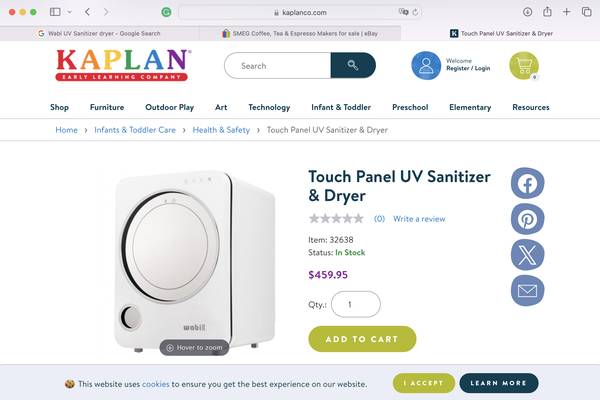600x400 pixels.
Task: Open the shopping cart icon
Action: (x=524, y=65)
